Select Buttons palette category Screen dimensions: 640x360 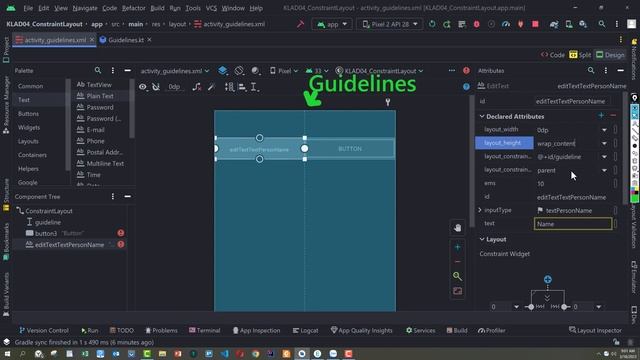click(x=28, y=114)
